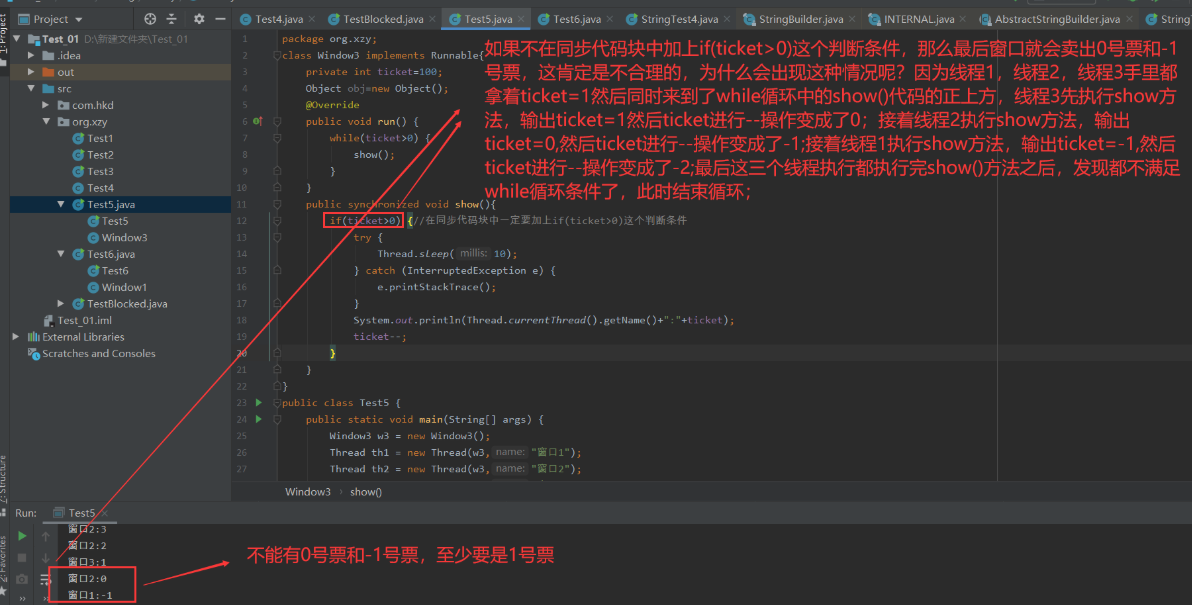The image size is (1192, 605).
Task: Click the down-the-stack-trace arrow in Run panel
Action: coord(46,558)
